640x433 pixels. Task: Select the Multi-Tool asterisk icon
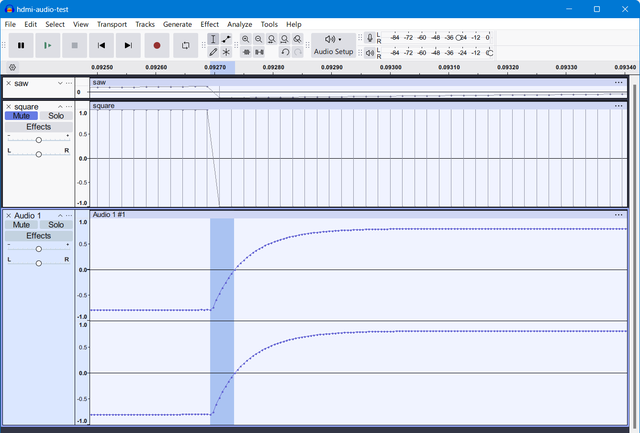pos(226,52)
